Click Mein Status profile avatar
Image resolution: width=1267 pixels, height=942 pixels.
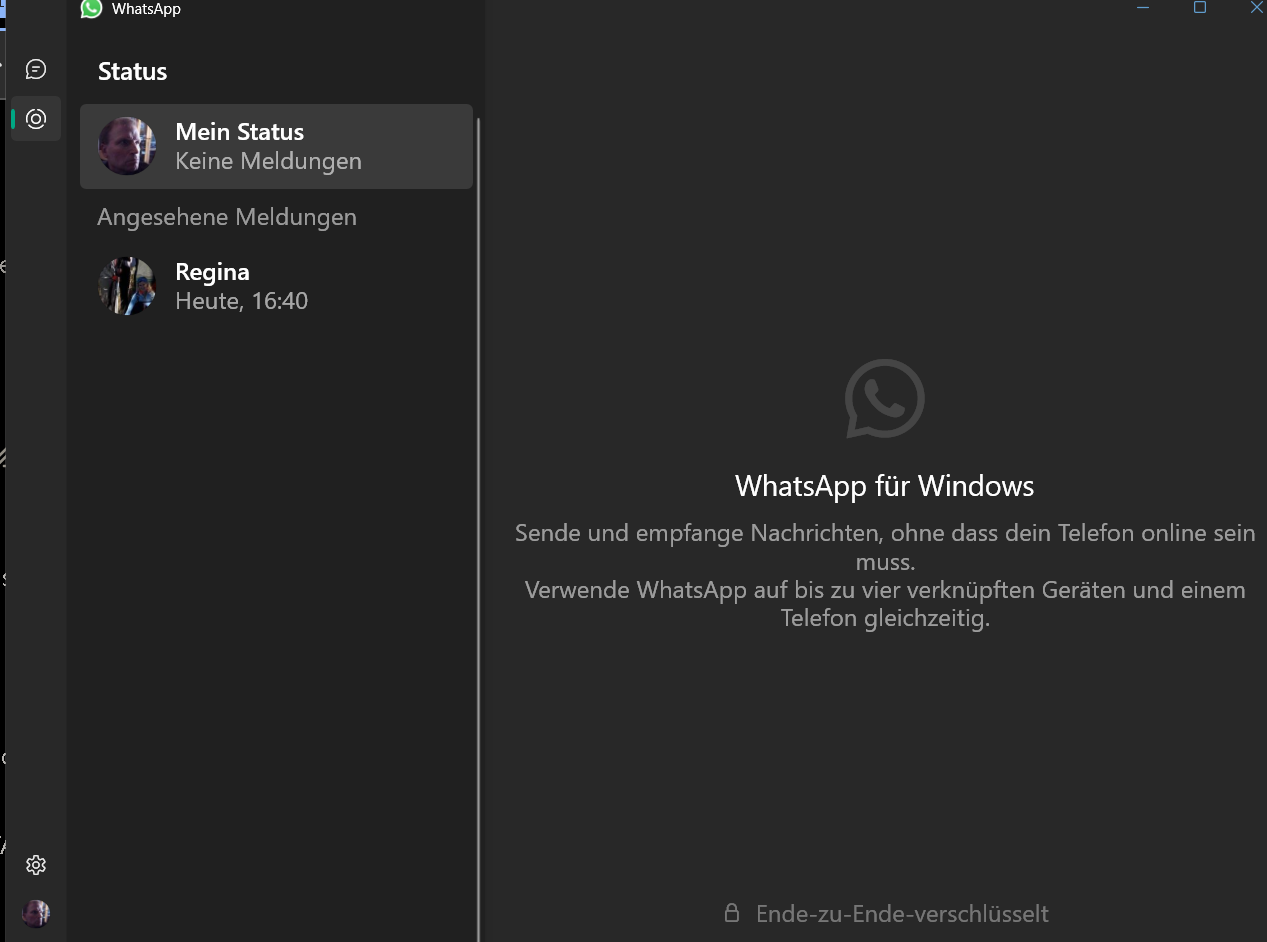tap(127, 146)
